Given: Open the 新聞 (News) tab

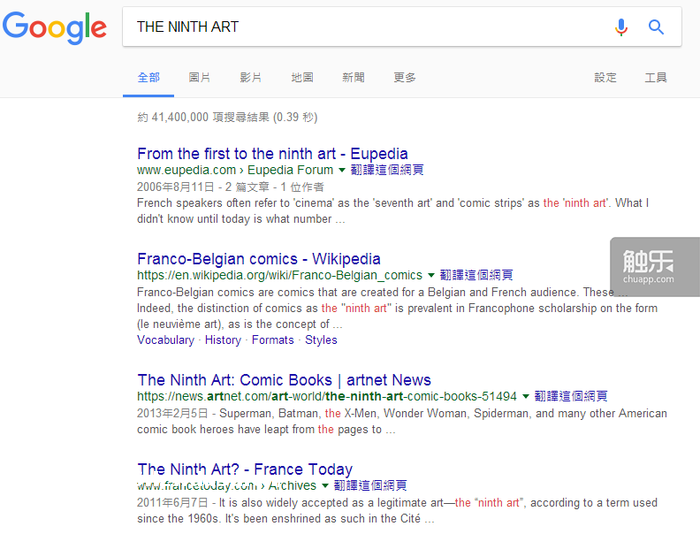Looking at the screenshot, I should (353, 77).
